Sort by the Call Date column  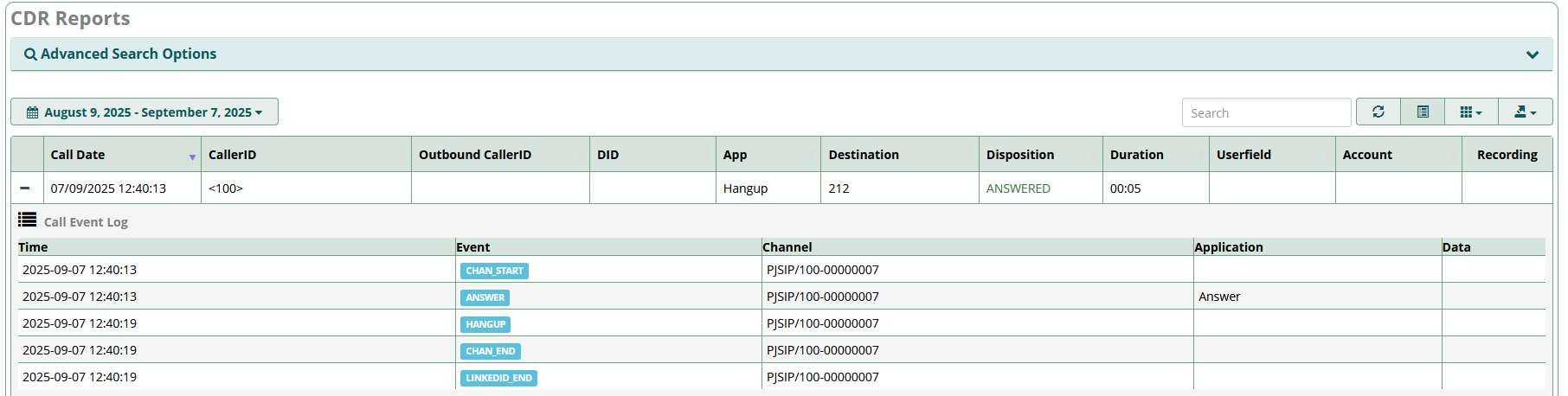tap(78, 155)
